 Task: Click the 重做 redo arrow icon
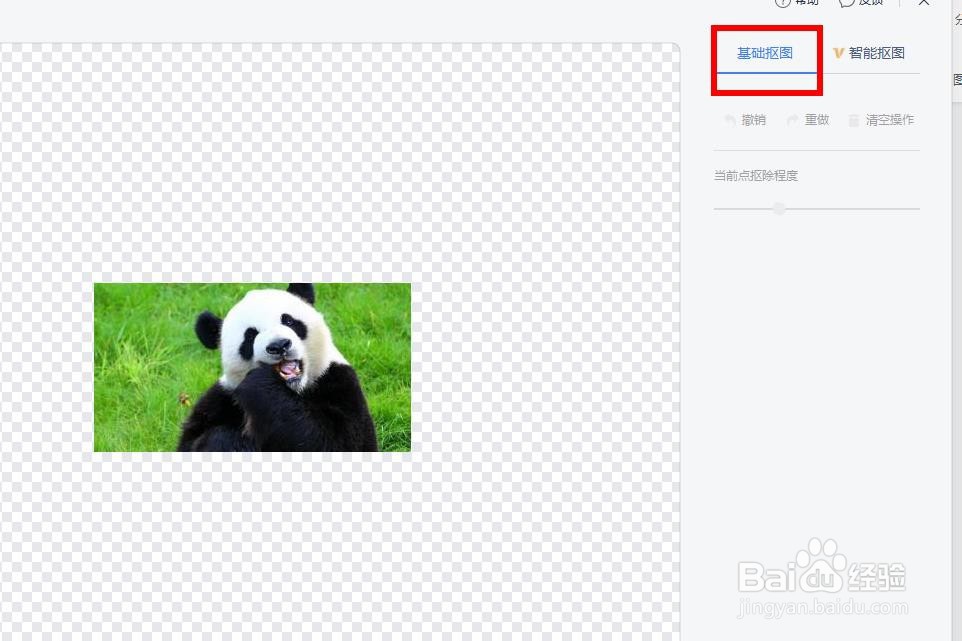[x=793, y=120]
